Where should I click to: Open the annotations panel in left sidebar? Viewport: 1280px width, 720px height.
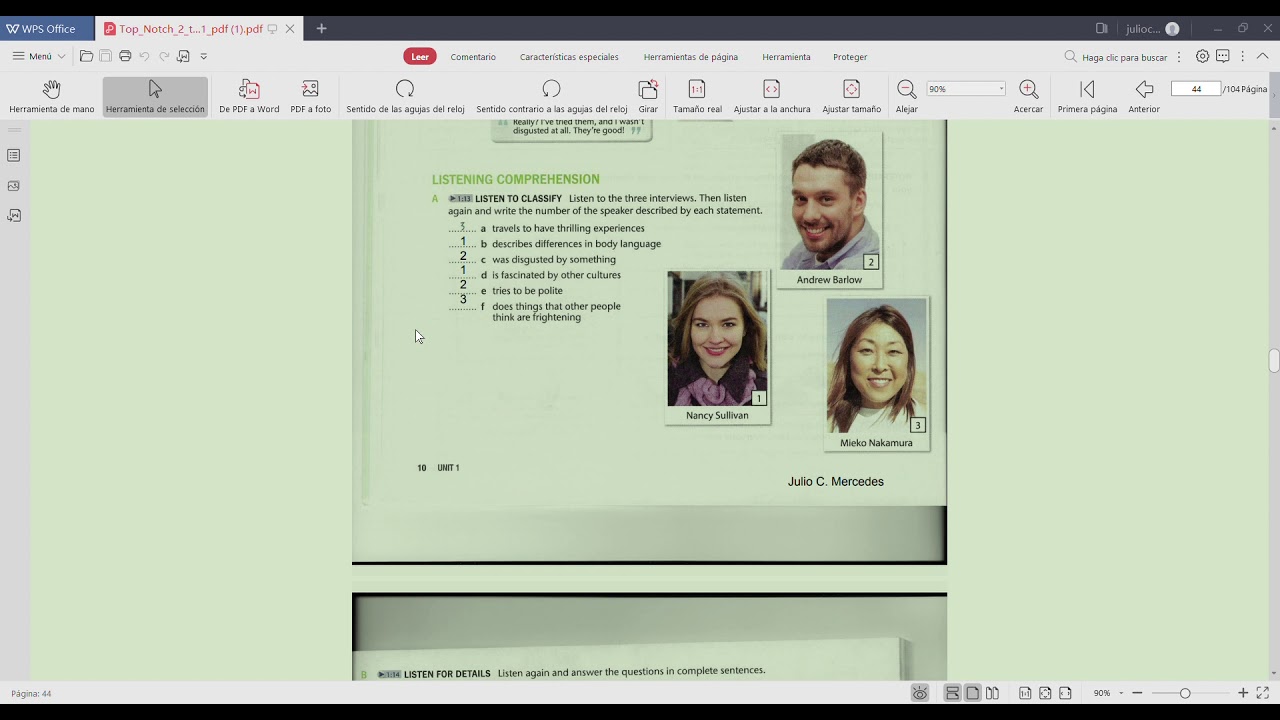pyautogui.click(x=14, y=215)
